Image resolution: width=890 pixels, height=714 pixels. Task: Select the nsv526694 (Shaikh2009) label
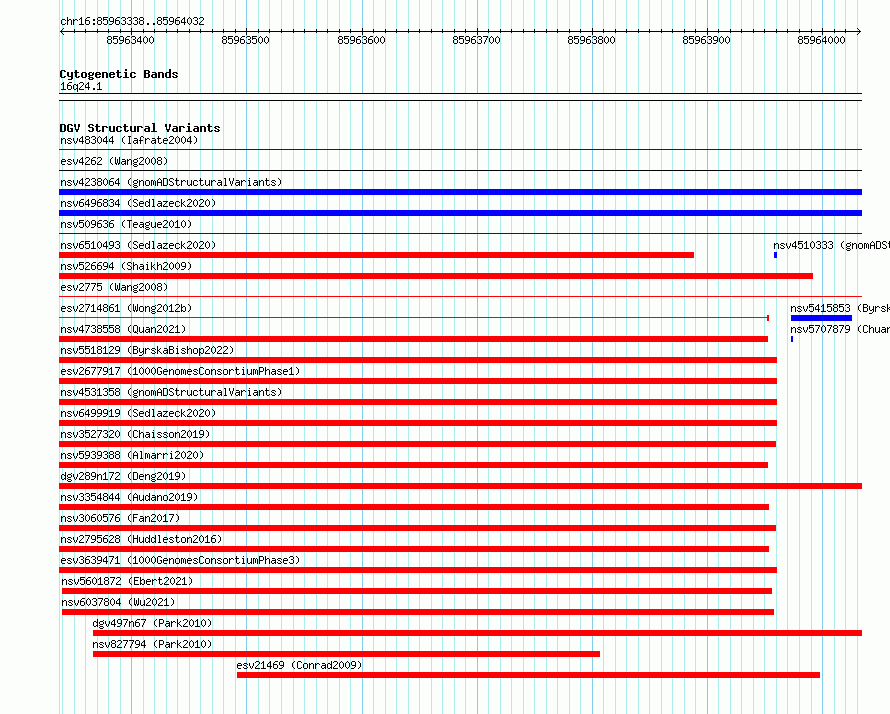[x=126, y=266]
